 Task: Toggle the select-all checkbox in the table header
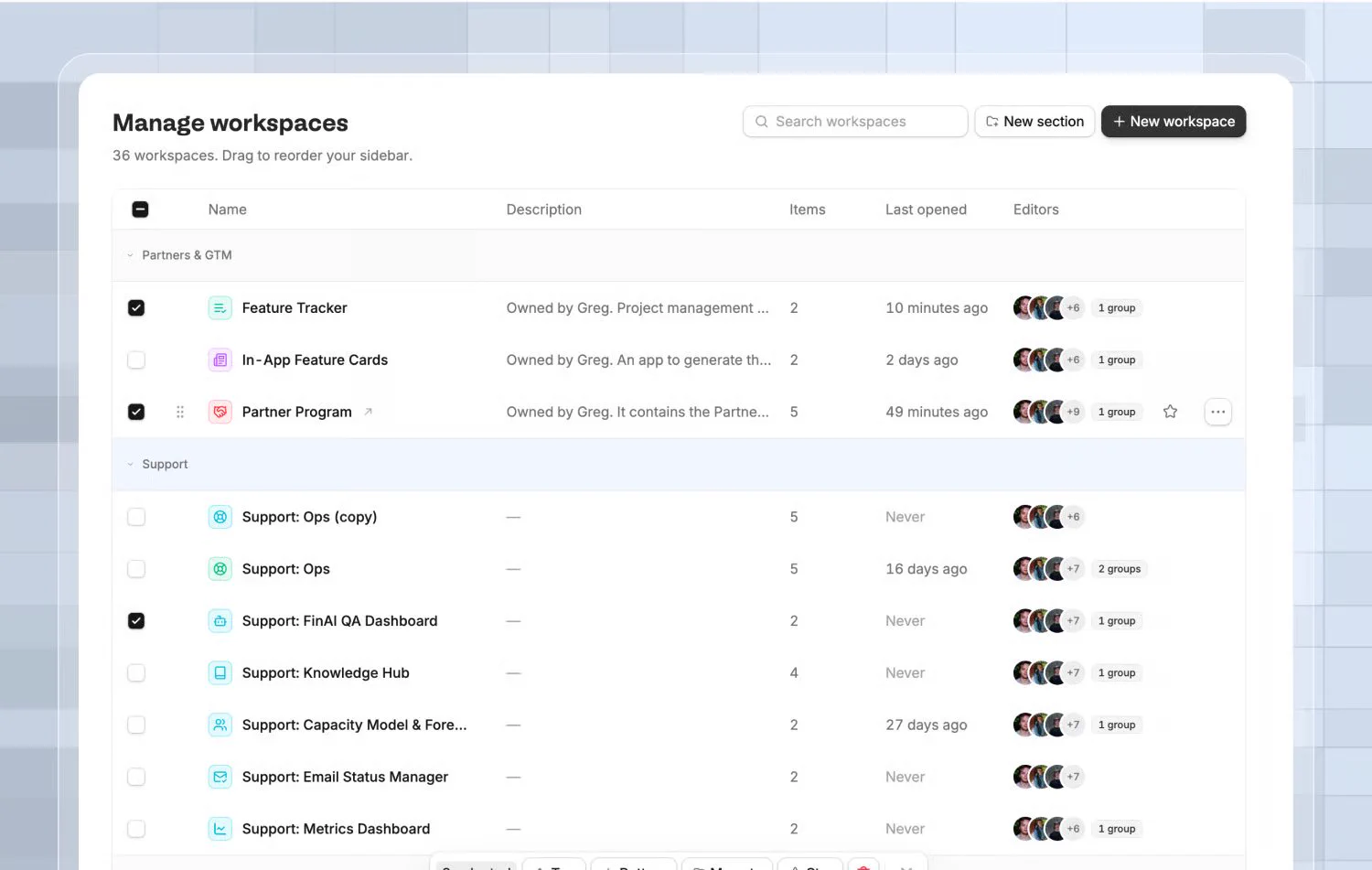[x=140, y=209]
